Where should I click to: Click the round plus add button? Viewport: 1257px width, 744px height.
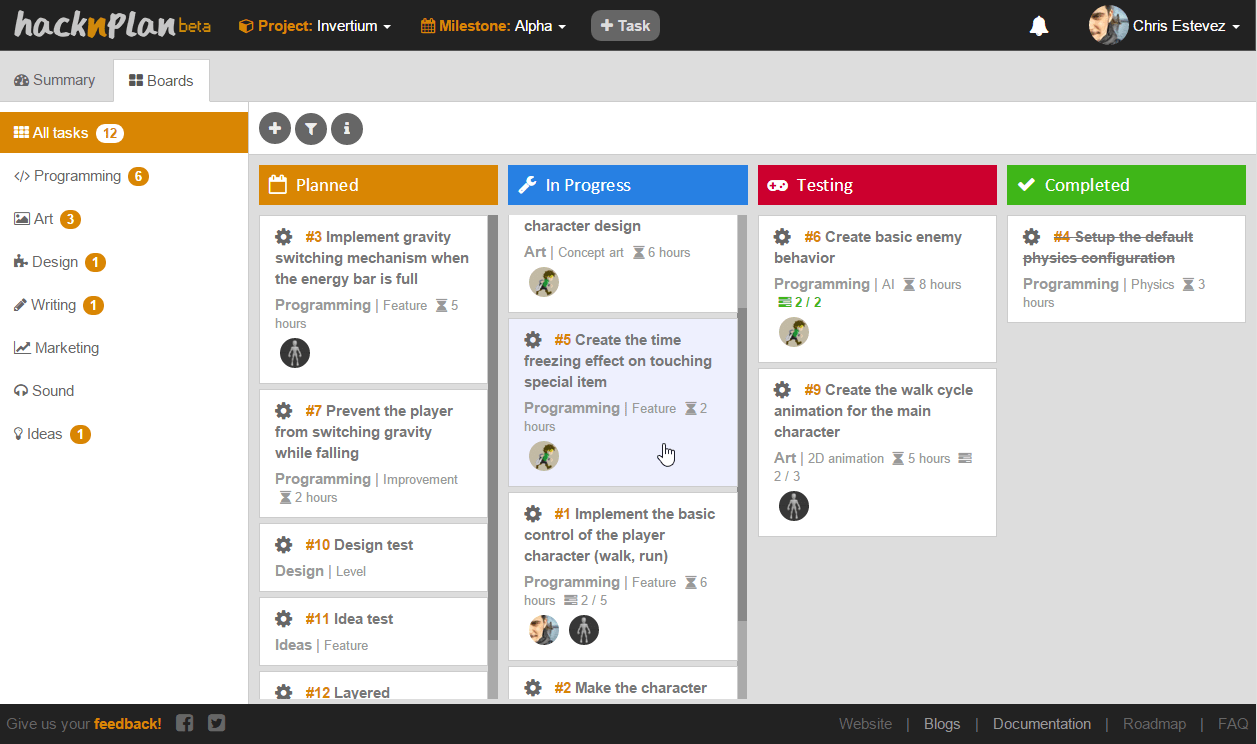pyautogui.click(x=275, y=128)
